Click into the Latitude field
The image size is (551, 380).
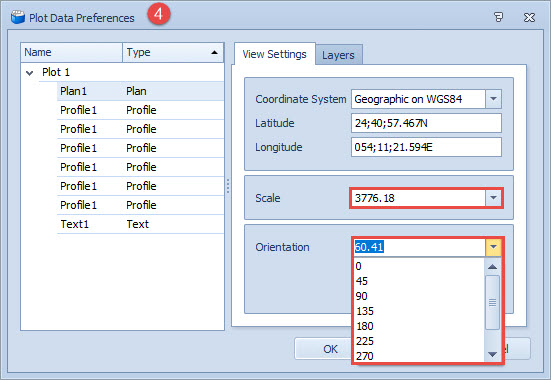[x=426, y=123]
